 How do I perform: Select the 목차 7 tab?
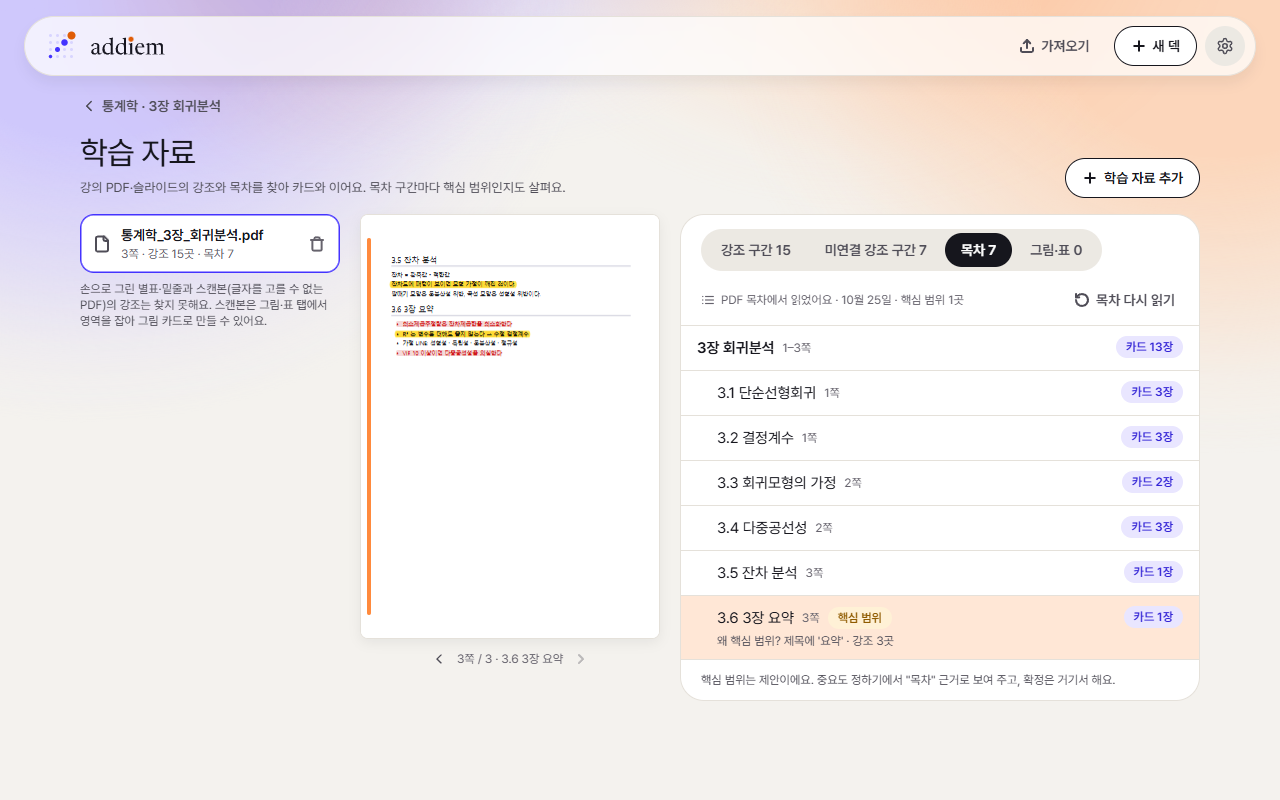pyautogui.click(x=978, y=250)
